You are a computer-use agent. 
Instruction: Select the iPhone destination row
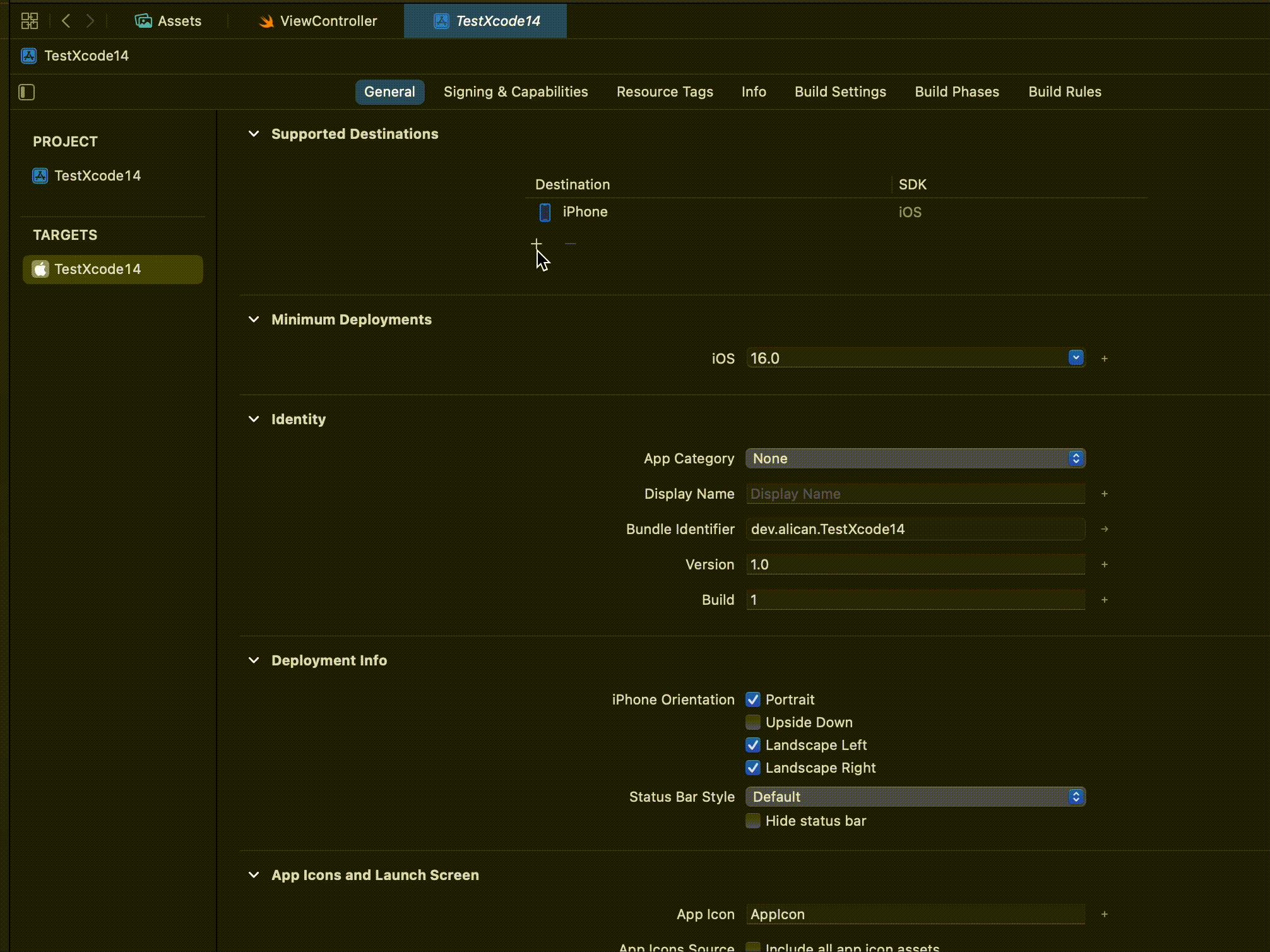click(836, 212)
